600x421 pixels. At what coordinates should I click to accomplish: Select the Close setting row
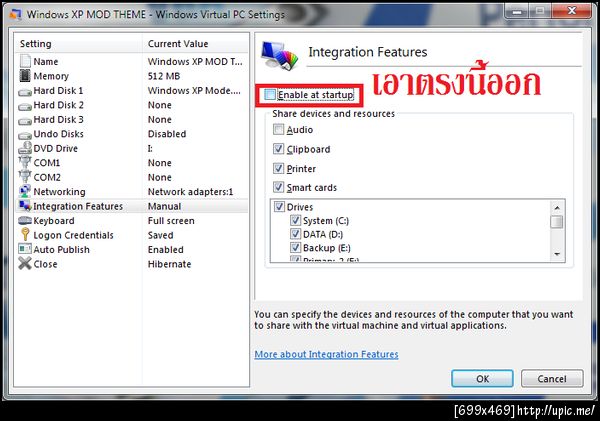tap(132, 264)
